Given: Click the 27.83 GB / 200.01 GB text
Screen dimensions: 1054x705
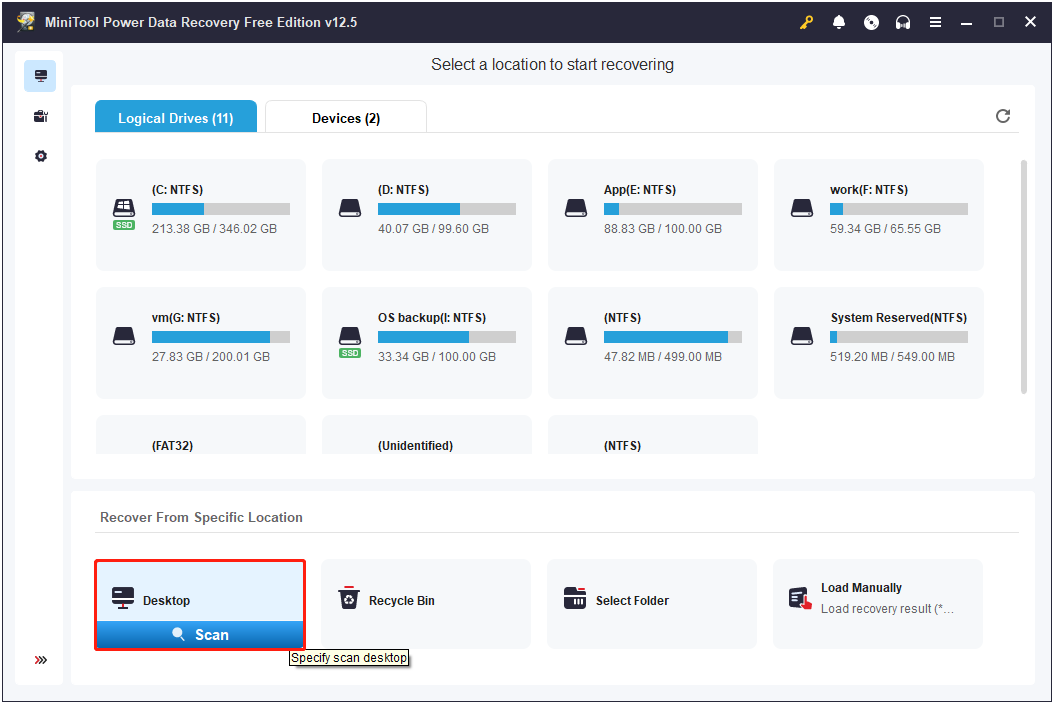Looking at the screenshot, I should tap(210, 356).
